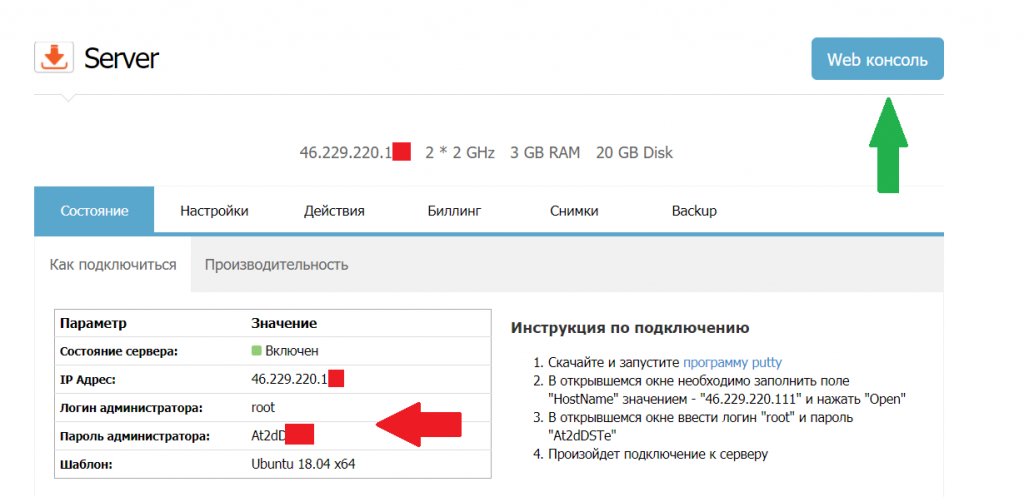
Task: Open the Снимки tab
Action: pos(574,211)
